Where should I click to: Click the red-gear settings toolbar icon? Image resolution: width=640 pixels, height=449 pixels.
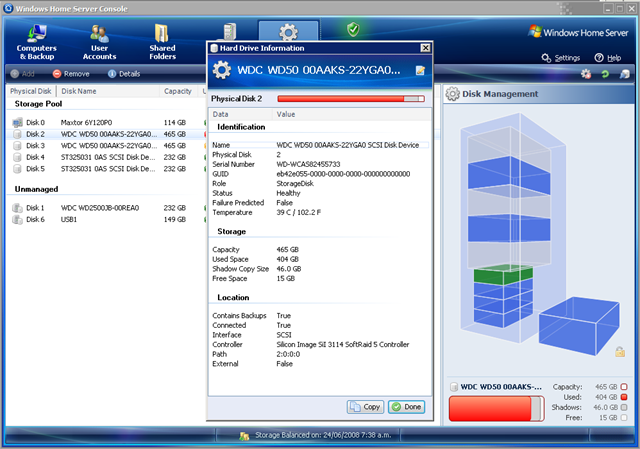(x=586, y=74)
